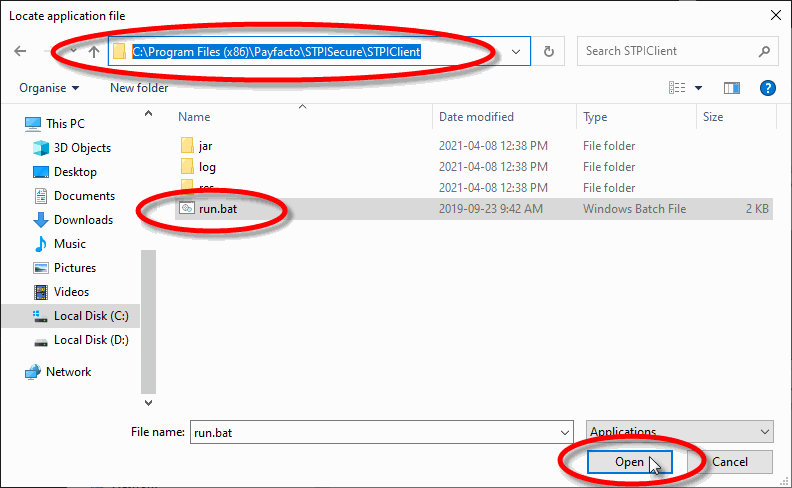Click New folder in the toolbar
The width and height of the screenshot is (792, 488).
[x=139, y=88]
